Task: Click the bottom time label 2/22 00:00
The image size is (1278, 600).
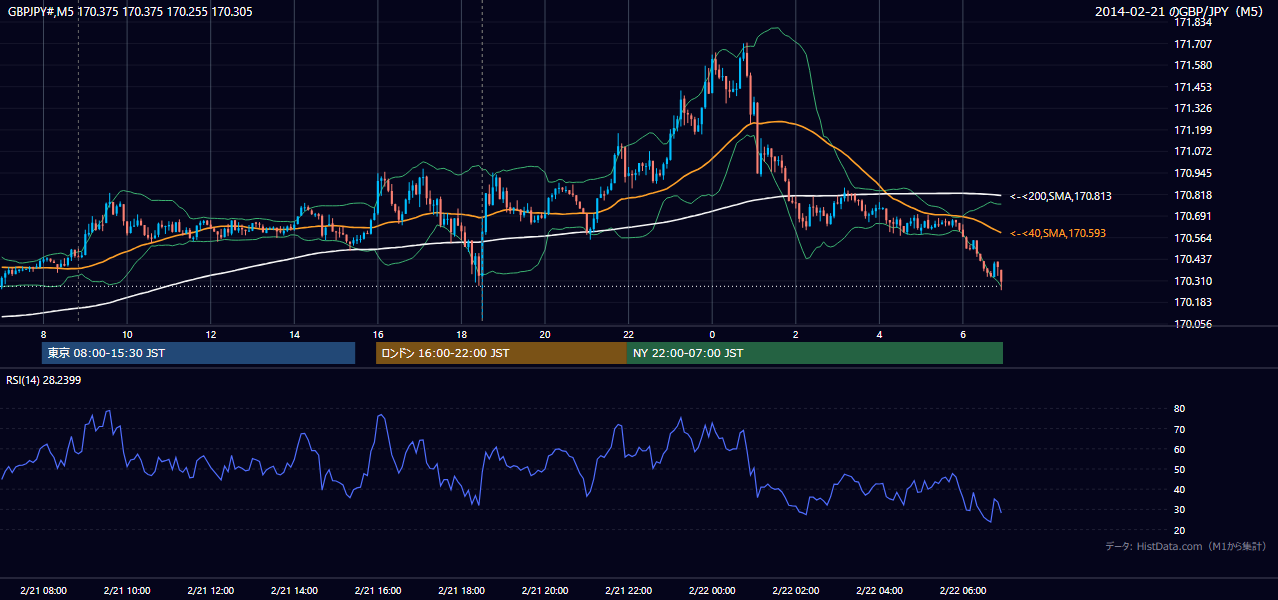Action: 711,591
